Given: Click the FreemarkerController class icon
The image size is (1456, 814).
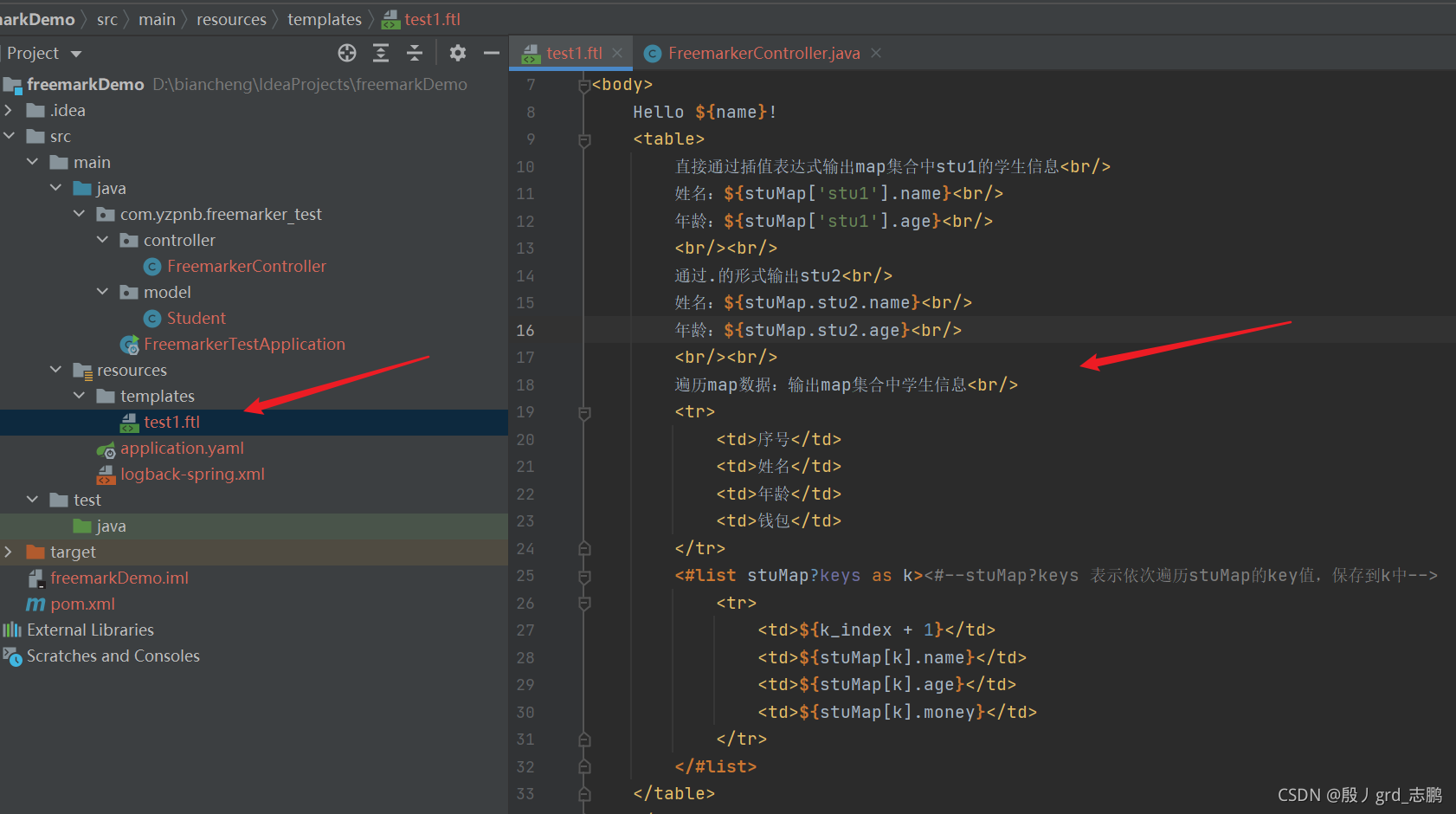Looking at the screenshot, I should (x=152, y=267).
